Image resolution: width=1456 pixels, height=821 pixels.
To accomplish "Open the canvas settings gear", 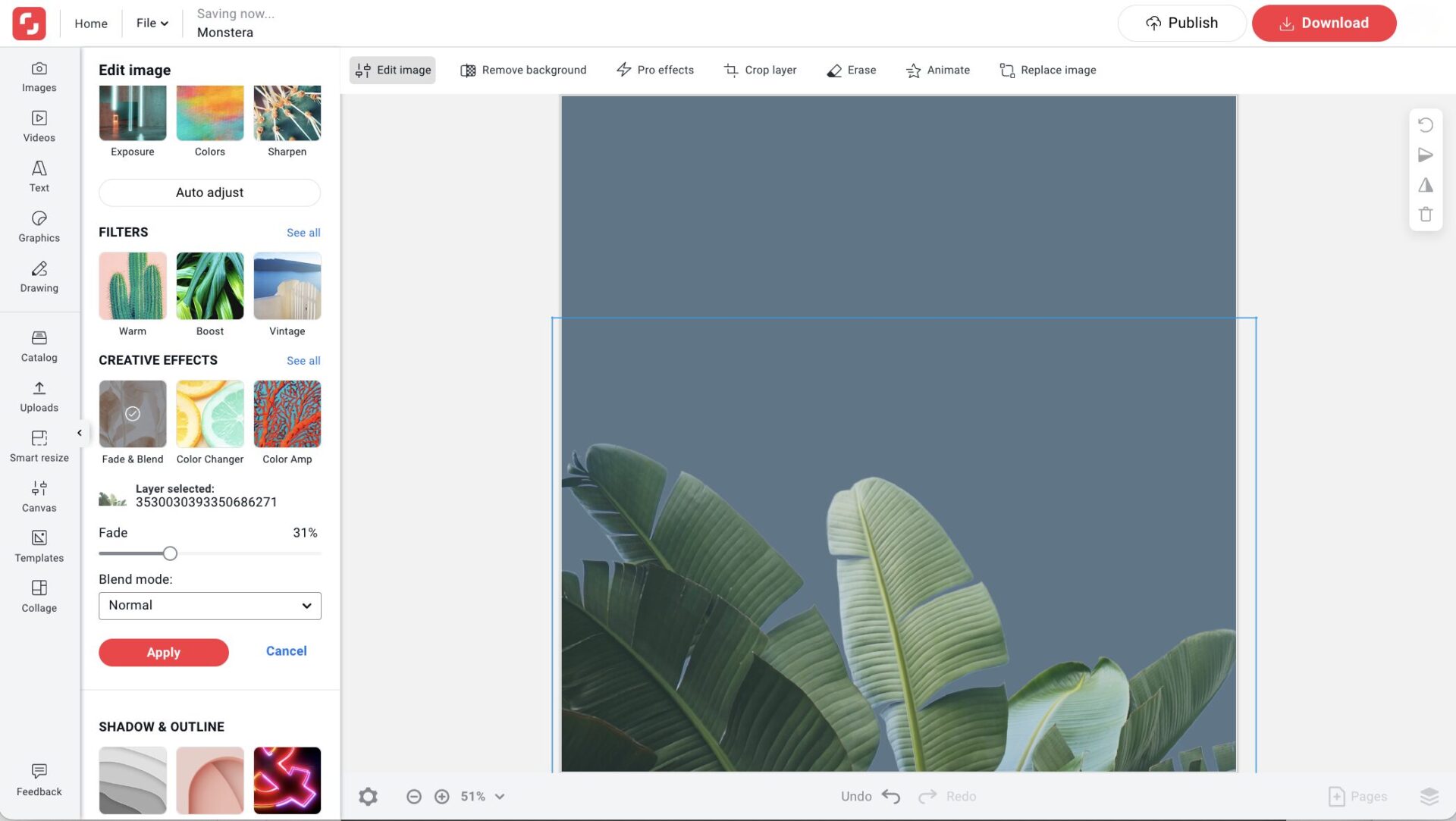I will pyautogui.click(x=368, y=796).
